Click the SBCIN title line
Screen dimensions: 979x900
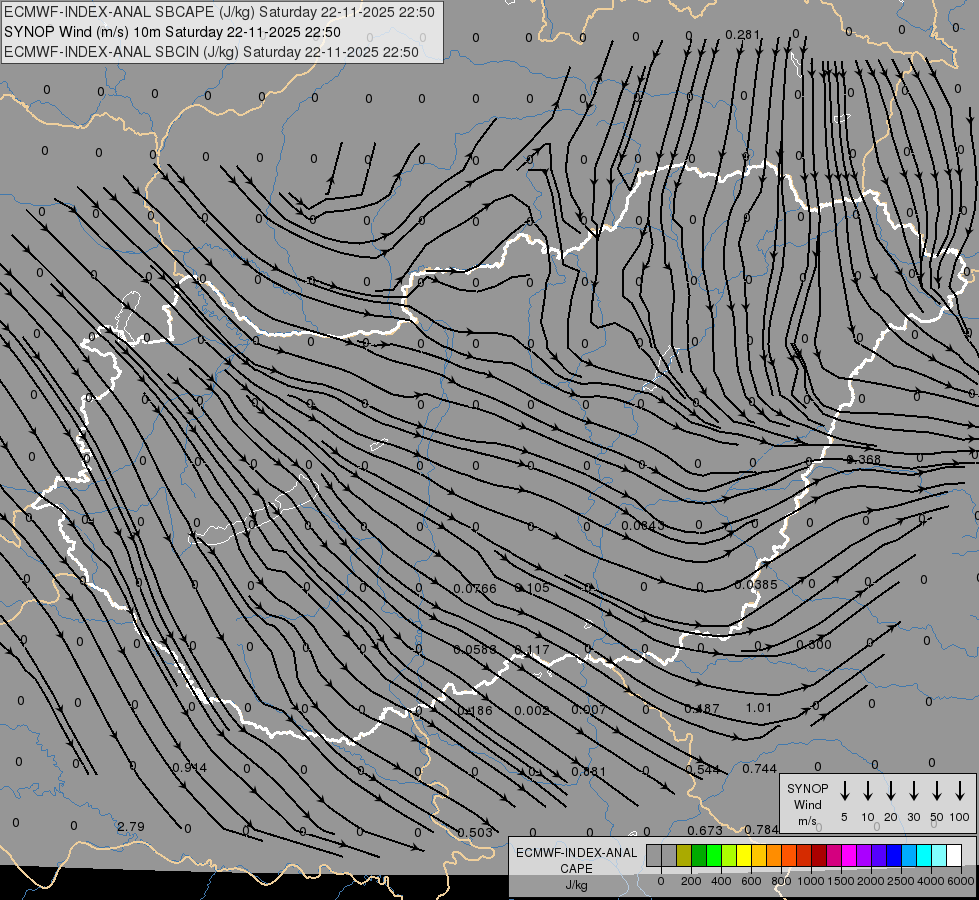pyautogui.click(x=211, y=52)
